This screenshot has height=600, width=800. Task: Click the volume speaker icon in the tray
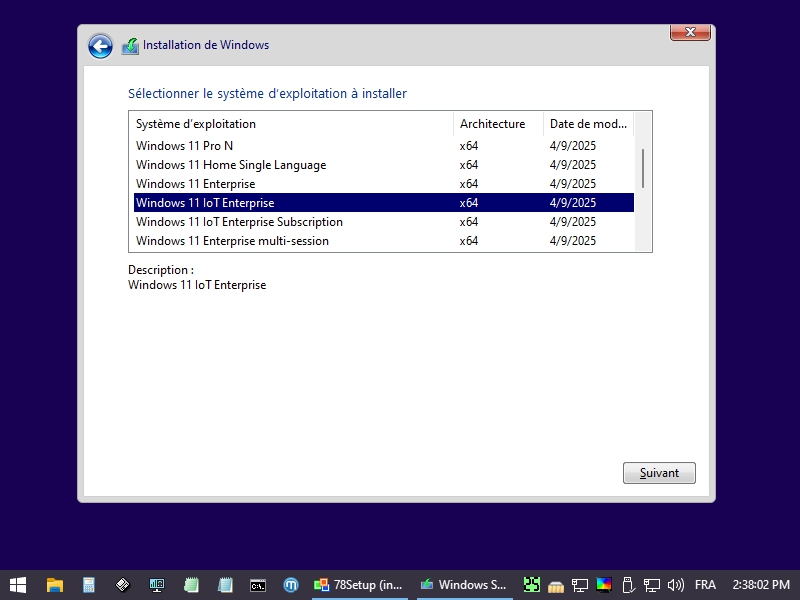pos(676,585)
